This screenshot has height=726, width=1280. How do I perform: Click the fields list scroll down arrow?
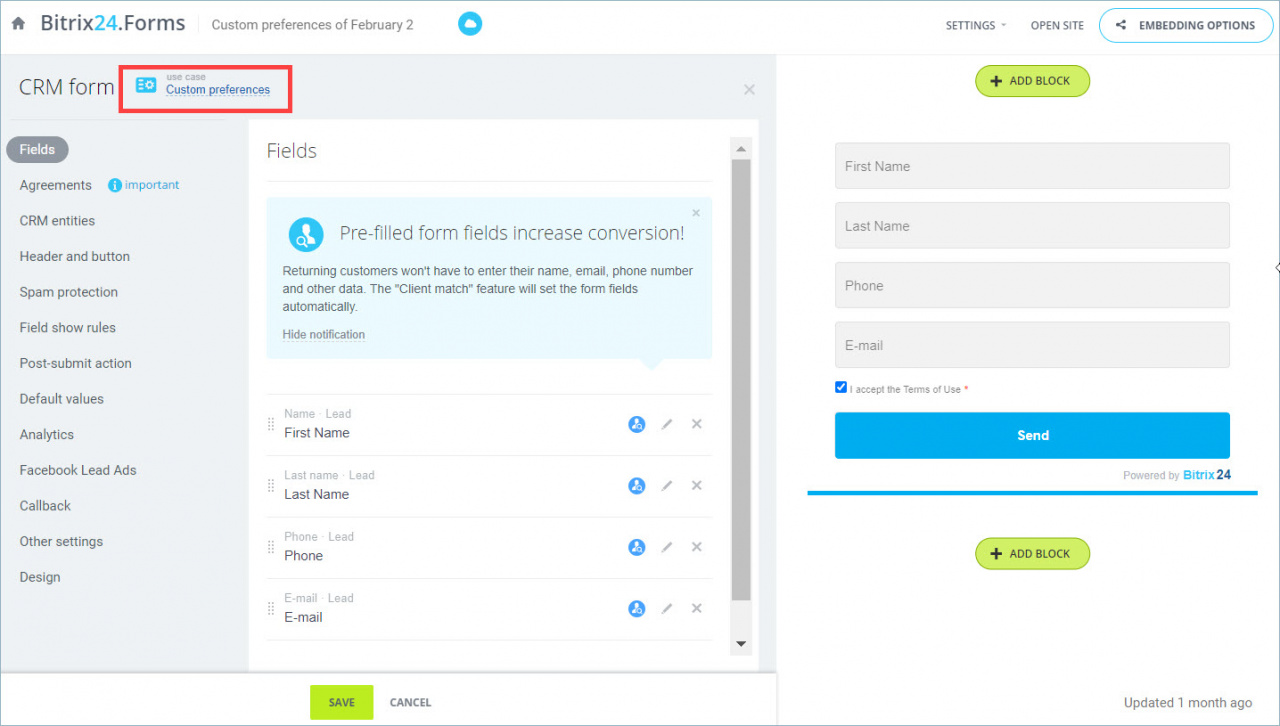(741, 644)
